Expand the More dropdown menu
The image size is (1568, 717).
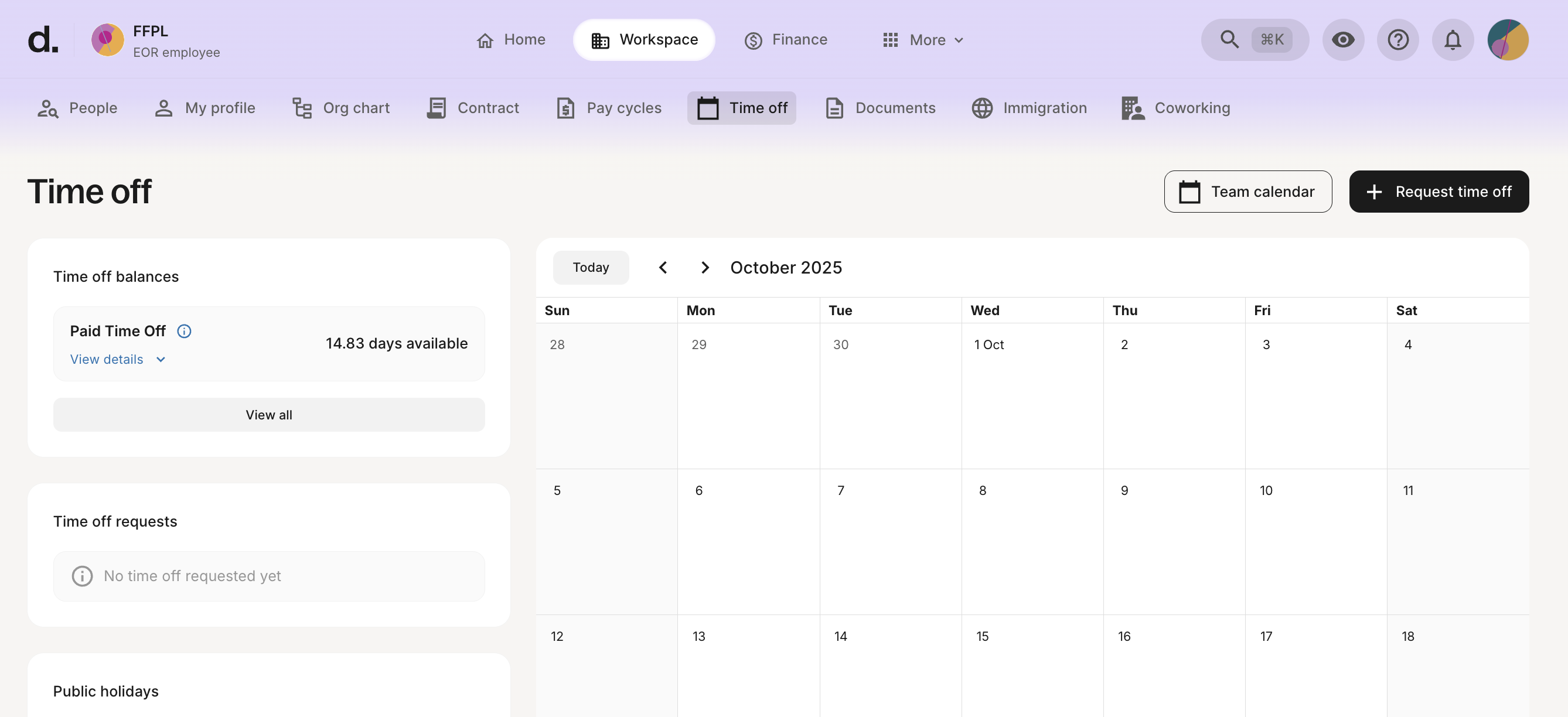point(923,40)
